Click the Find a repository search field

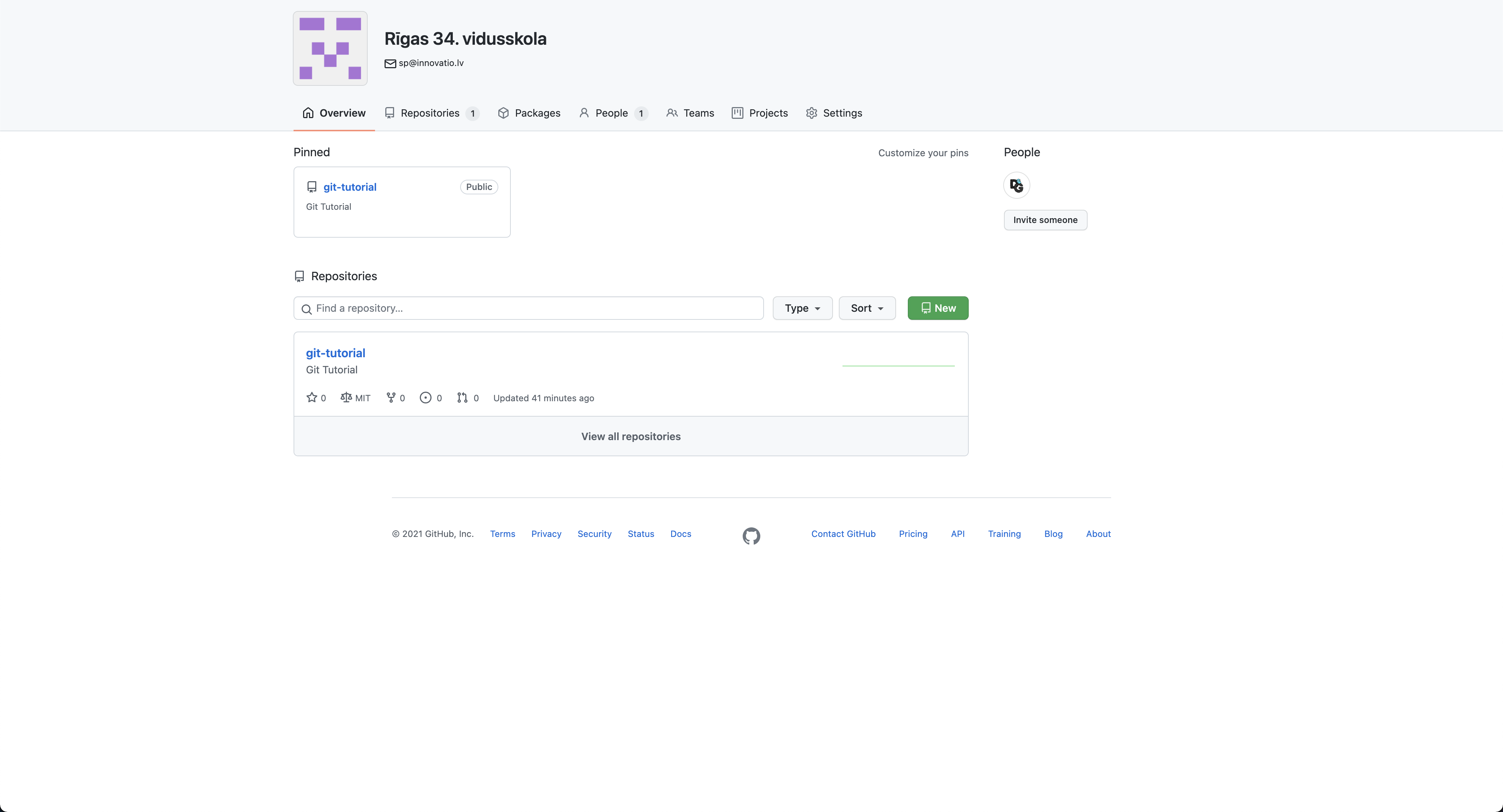point(528,308)
